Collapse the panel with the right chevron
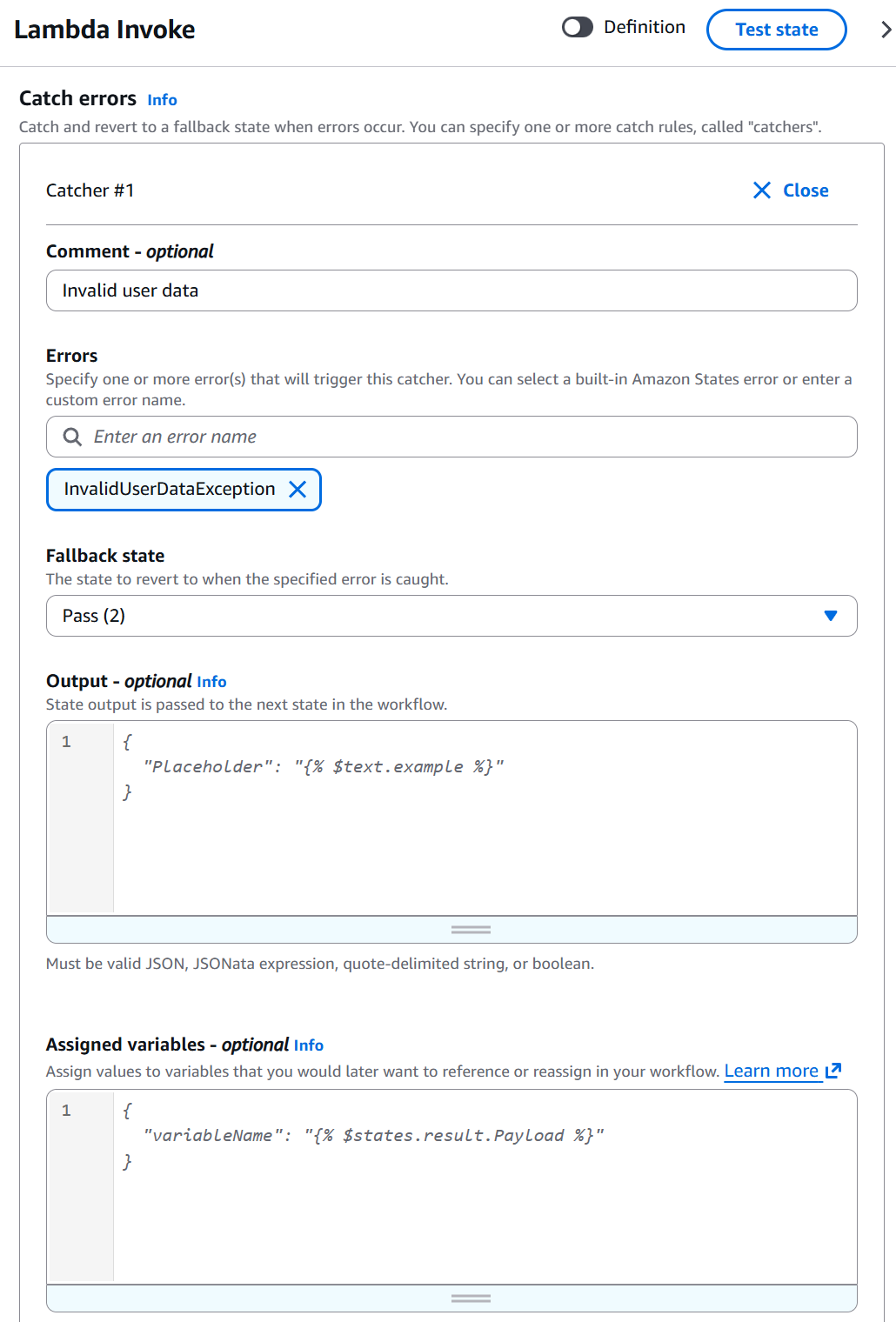 coord(885,29)
